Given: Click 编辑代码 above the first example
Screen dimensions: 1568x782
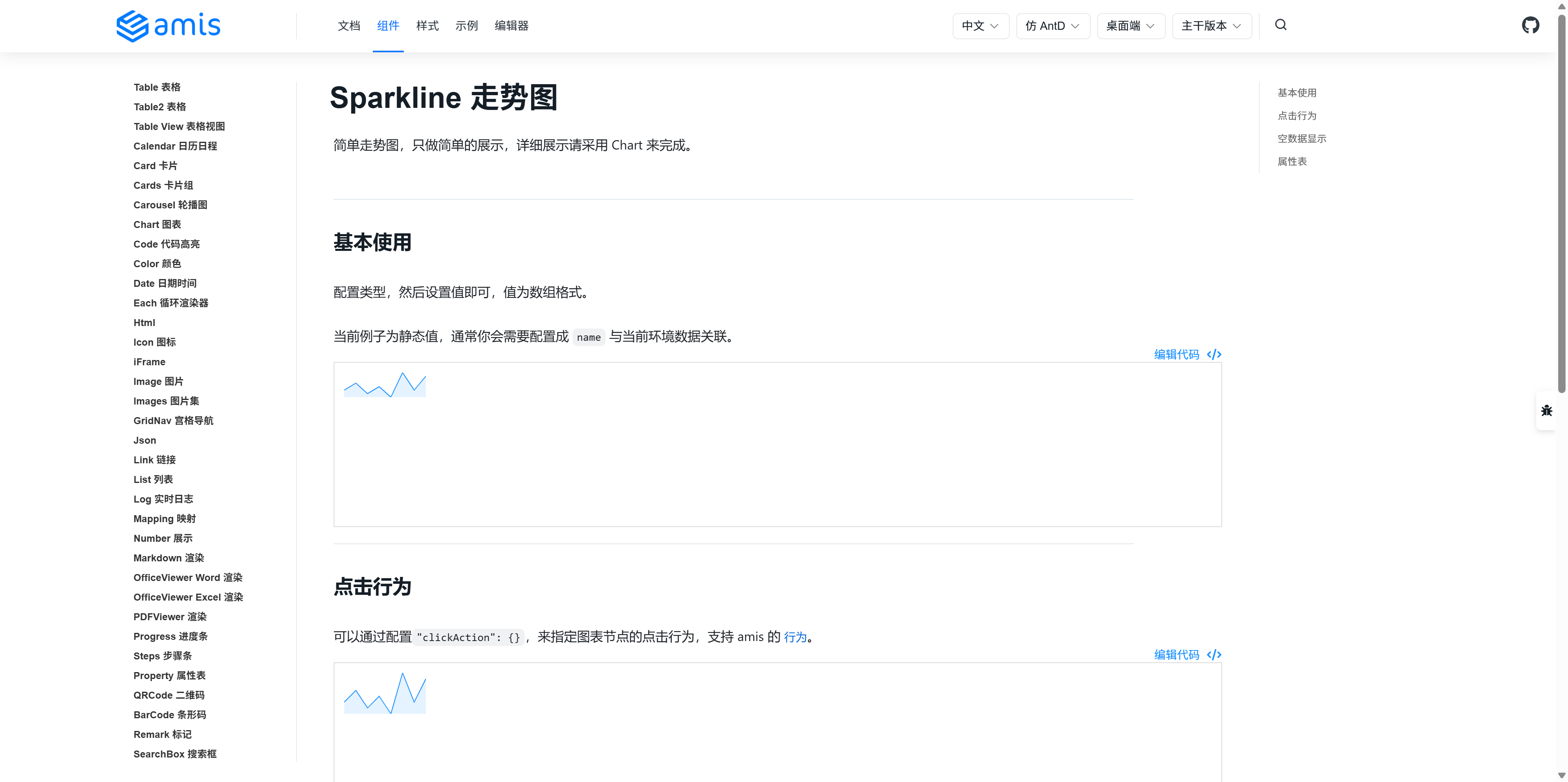Looking at the screenshot, I should point(1176,355).
